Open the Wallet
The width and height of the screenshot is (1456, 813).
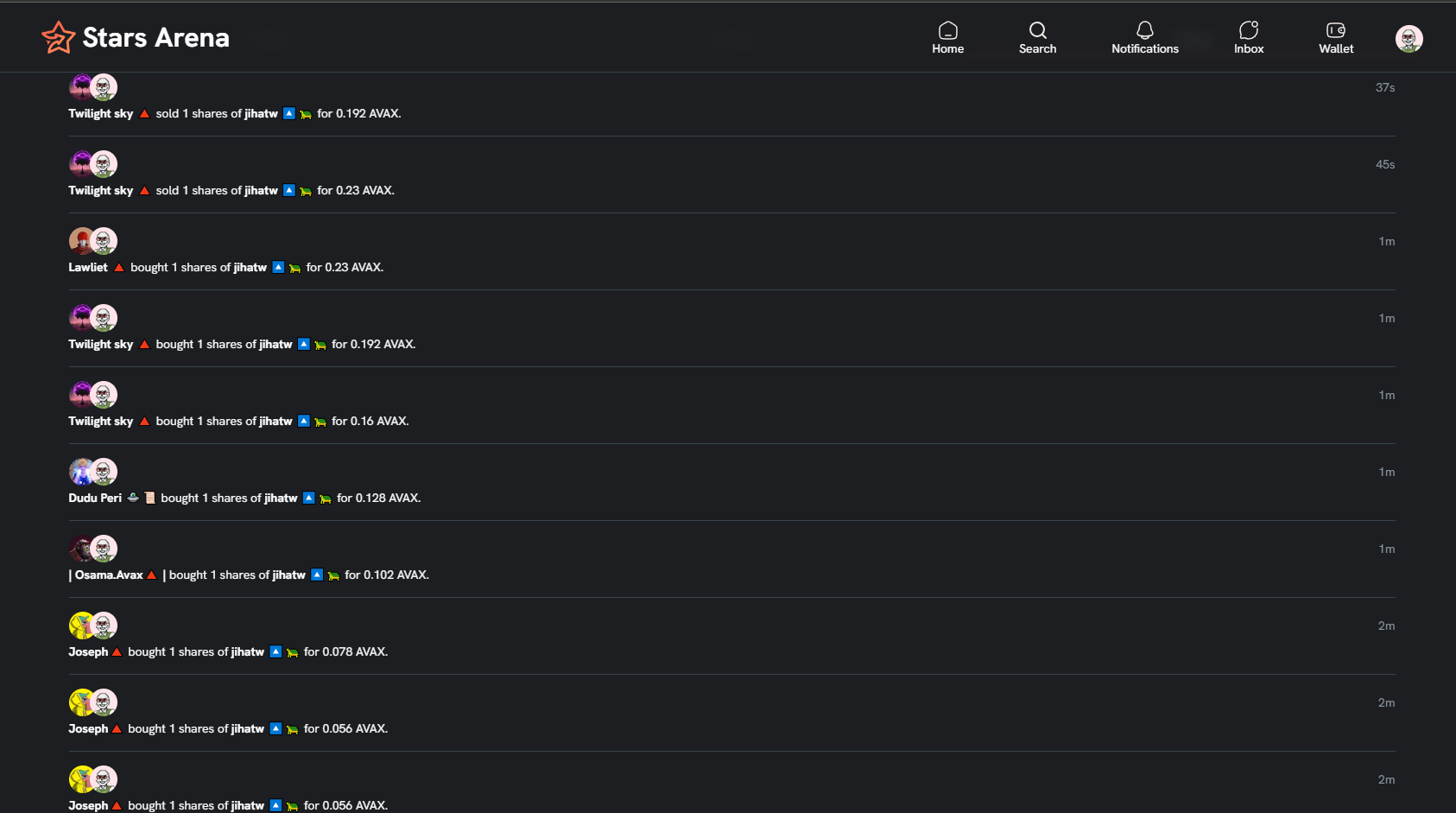point(1335,38)
